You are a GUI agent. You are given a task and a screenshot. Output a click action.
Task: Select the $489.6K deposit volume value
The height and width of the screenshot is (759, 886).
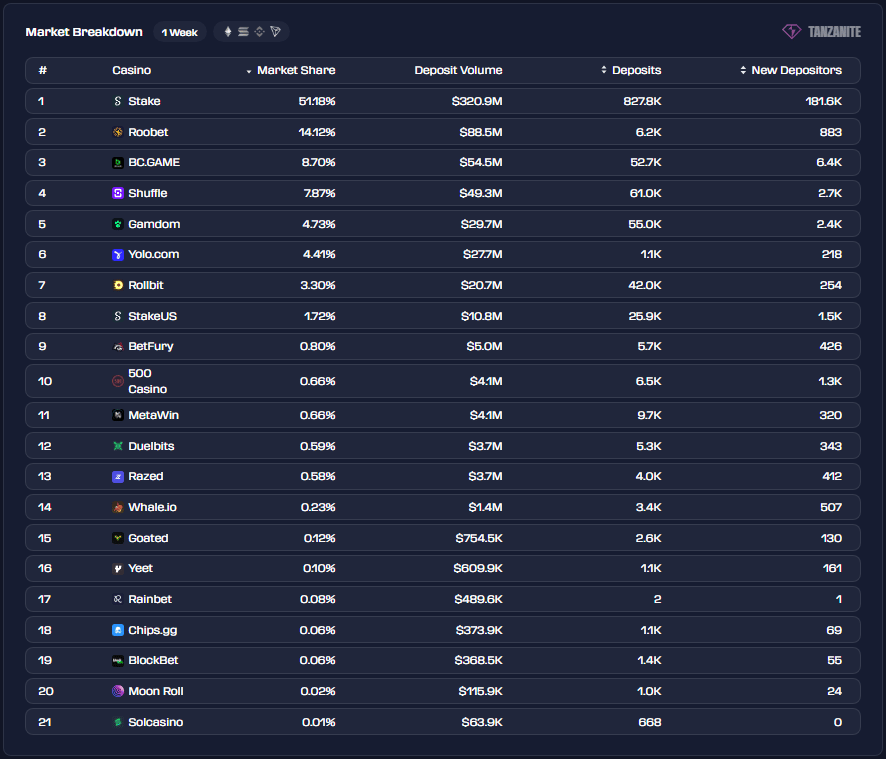(479, 599)
